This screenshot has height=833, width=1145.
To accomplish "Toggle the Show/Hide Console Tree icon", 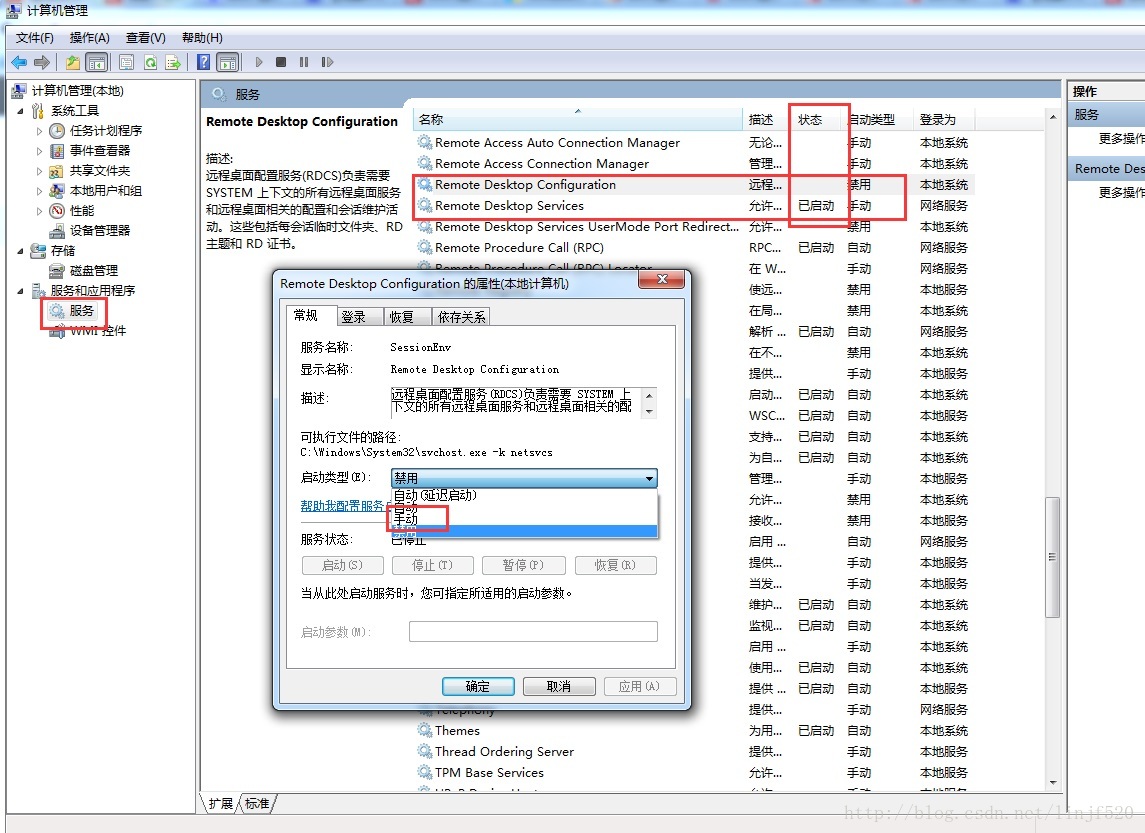I will pos(96,63).
